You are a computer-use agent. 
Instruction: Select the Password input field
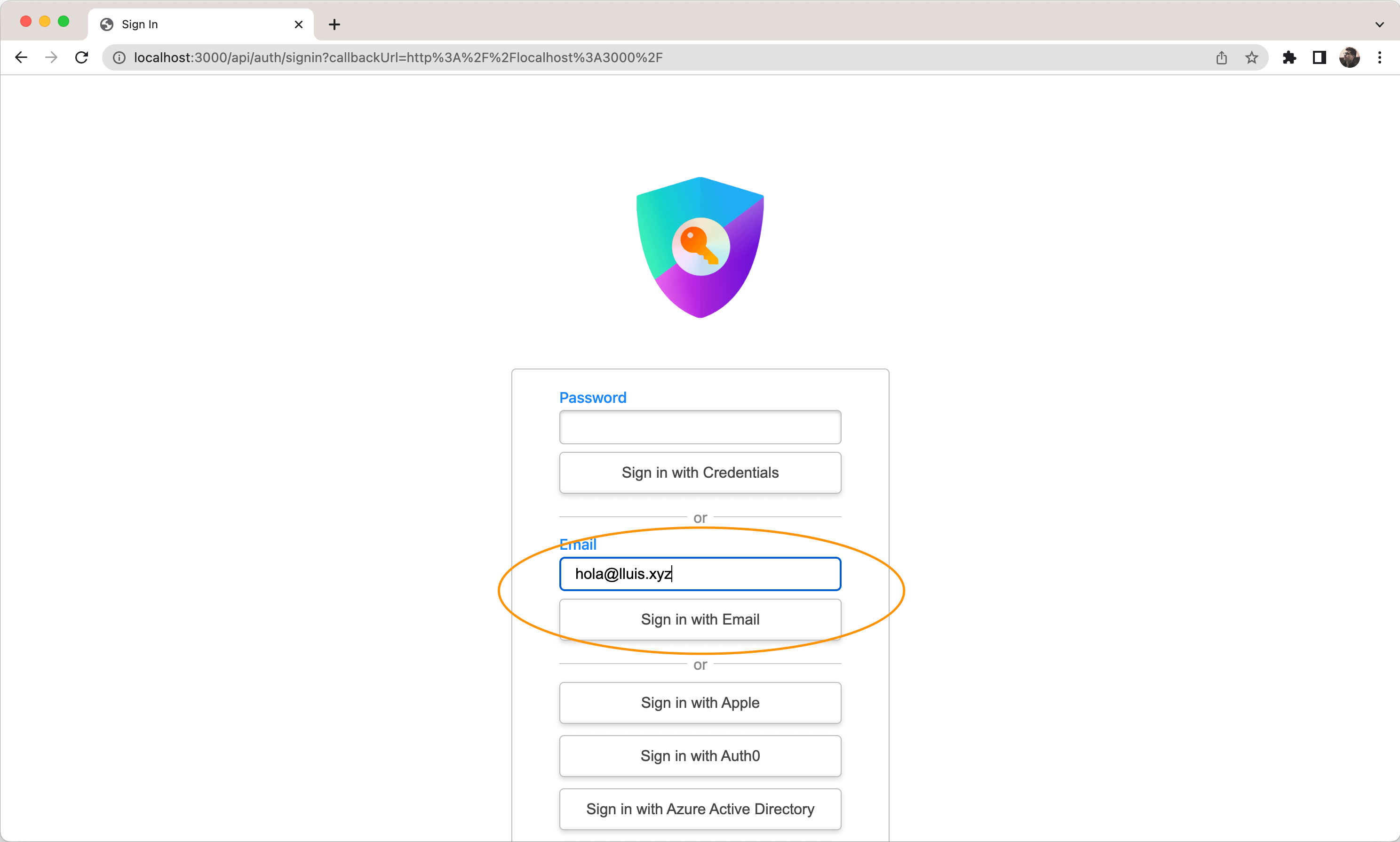click(x=700, y=426)
